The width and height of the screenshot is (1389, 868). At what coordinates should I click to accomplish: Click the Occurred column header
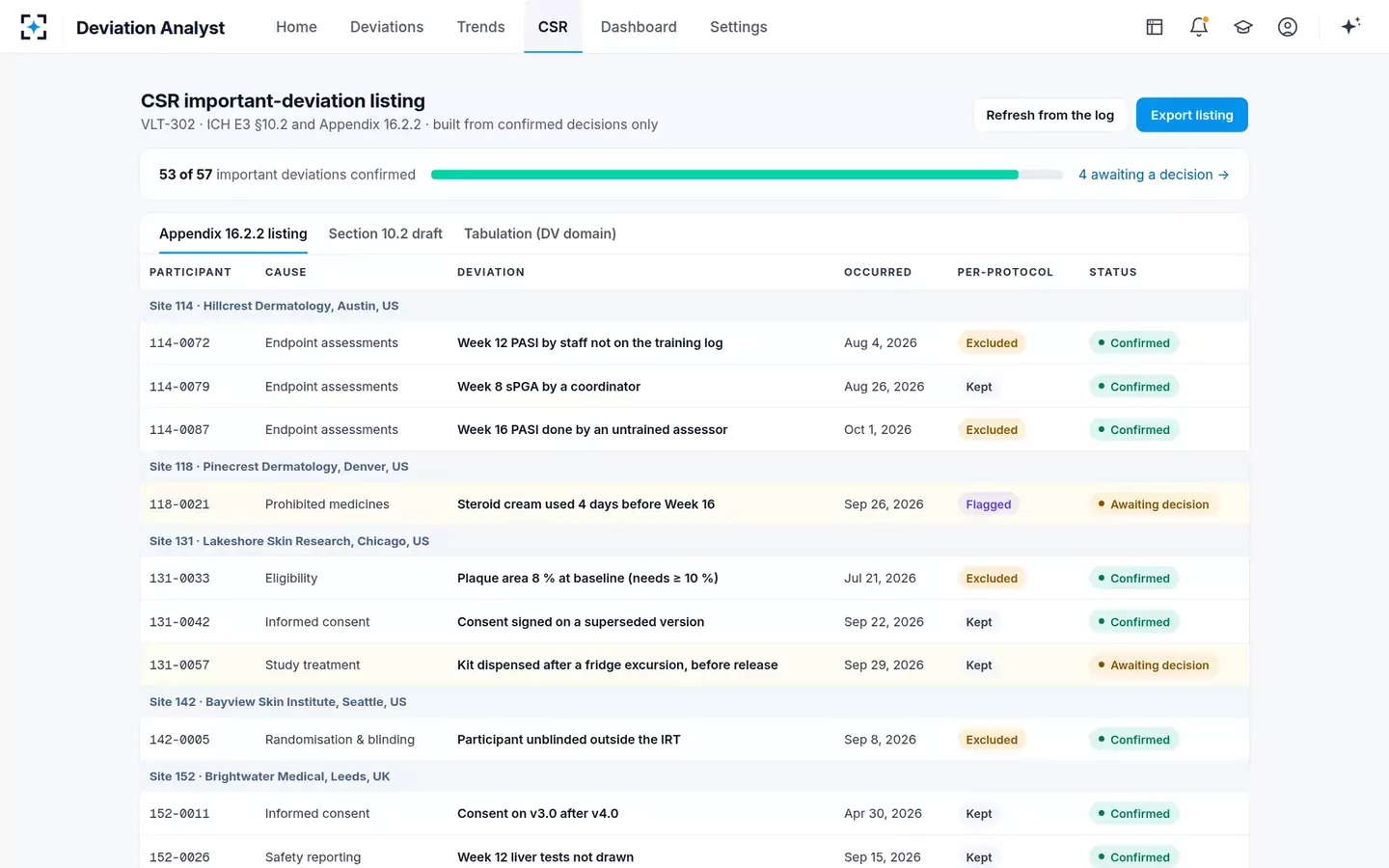coord(878,272)
